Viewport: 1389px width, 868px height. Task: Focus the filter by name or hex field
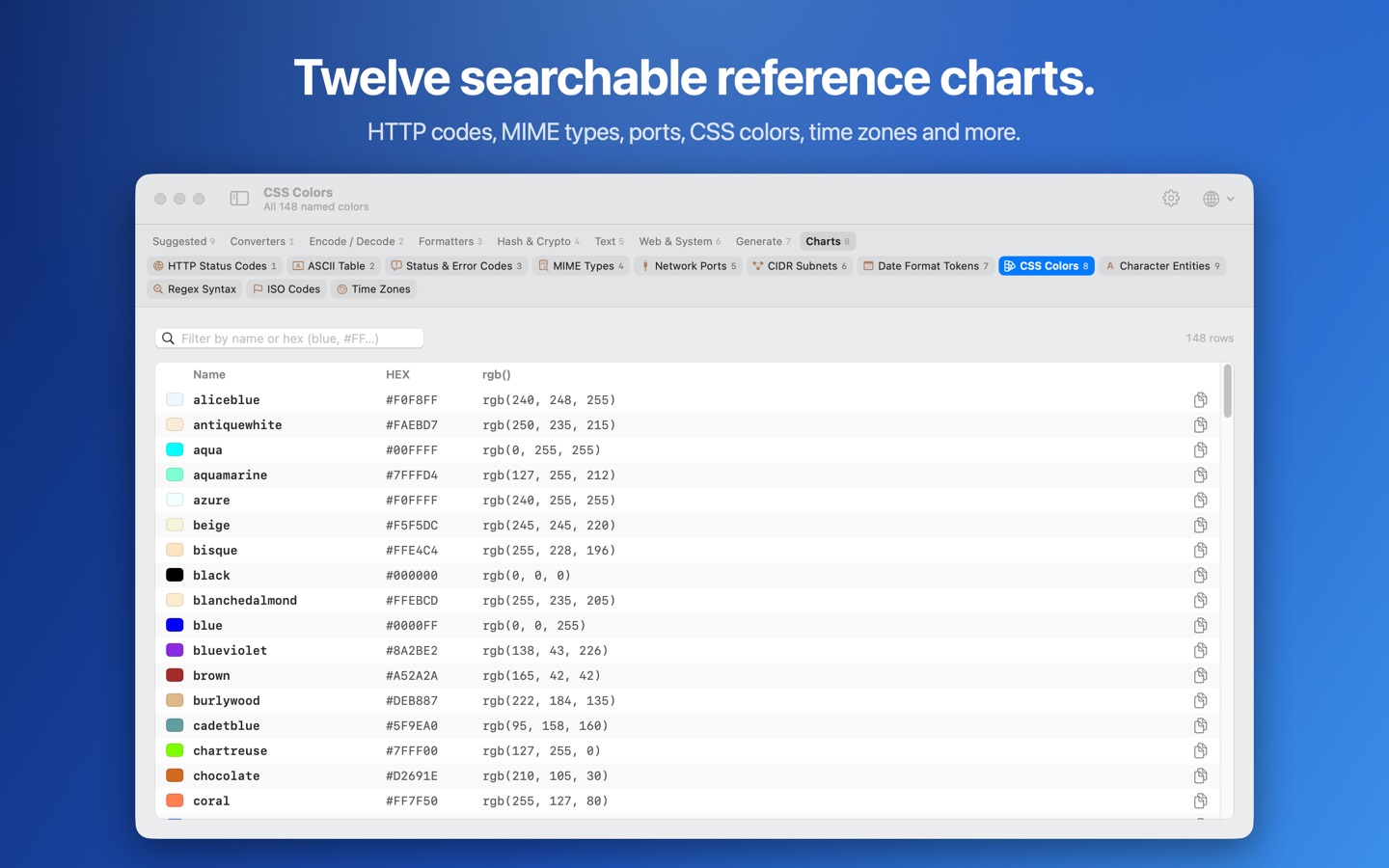tap(289, 339)
